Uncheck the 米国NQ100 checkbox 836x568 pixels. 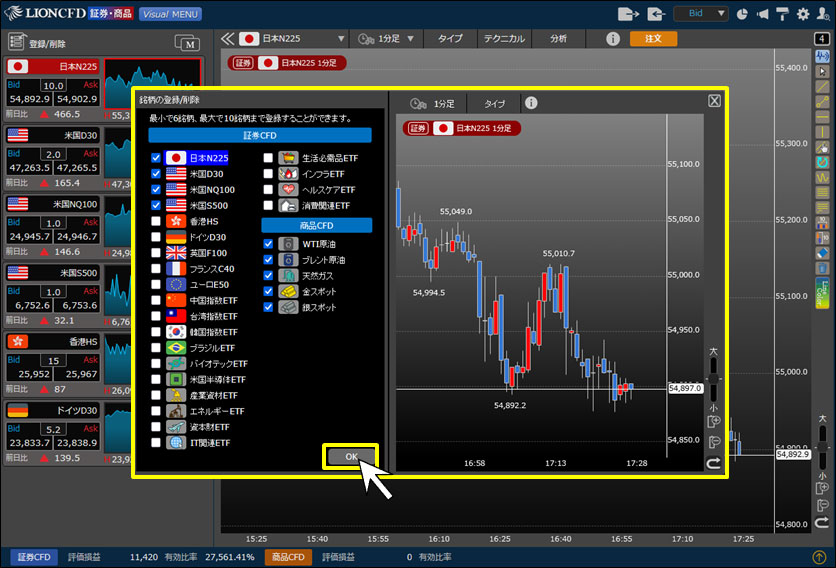[x=156, y=189]
